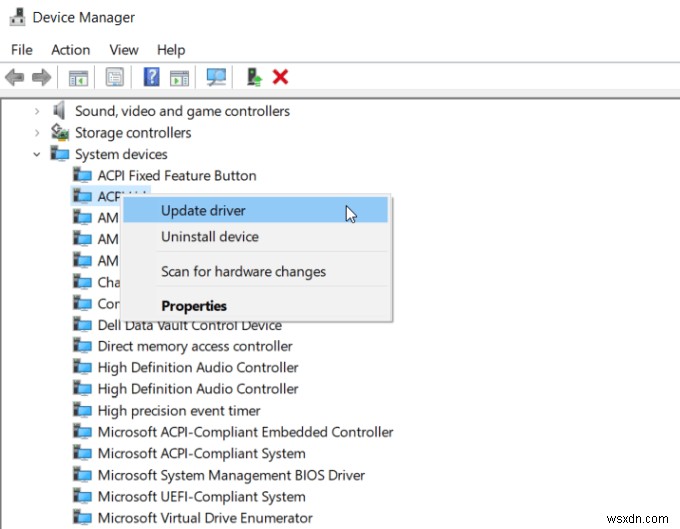This screenshot has width=680, height=529.
Task: Select High precision event timer
Action: pos(179,410)
